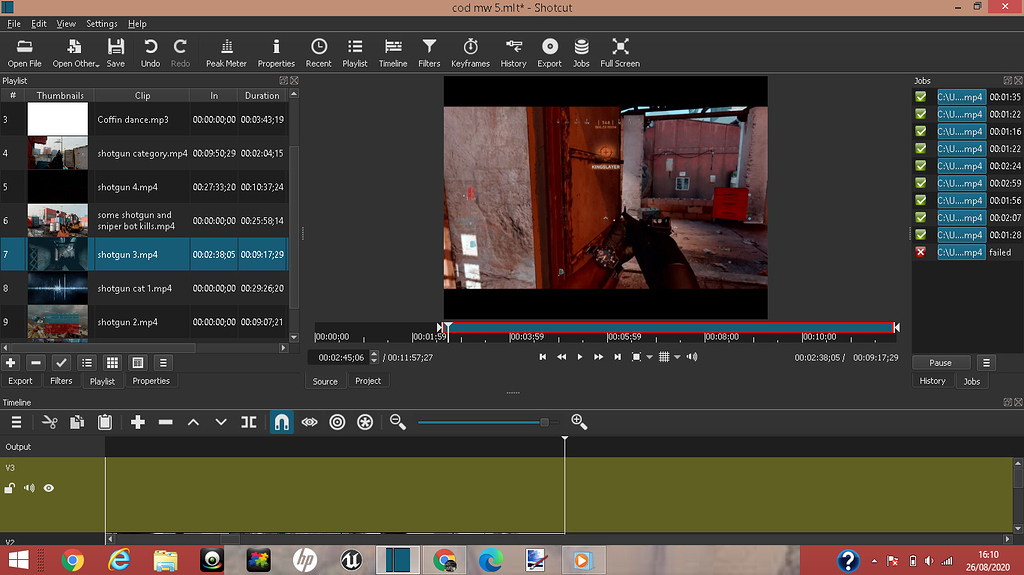Viewport: 1024px width, 575px height.
Task: Split clip at playhead
Action: click(249, 422)
